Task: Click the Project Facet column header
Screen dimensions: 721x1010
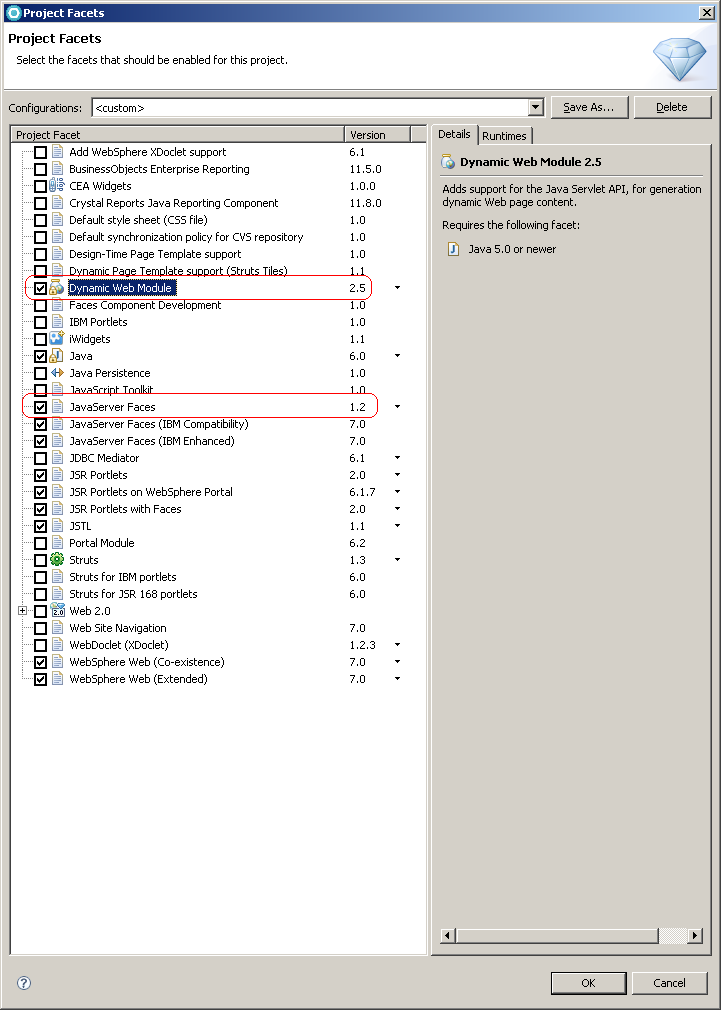Action: pyautogui.click(x=178, y=135)
